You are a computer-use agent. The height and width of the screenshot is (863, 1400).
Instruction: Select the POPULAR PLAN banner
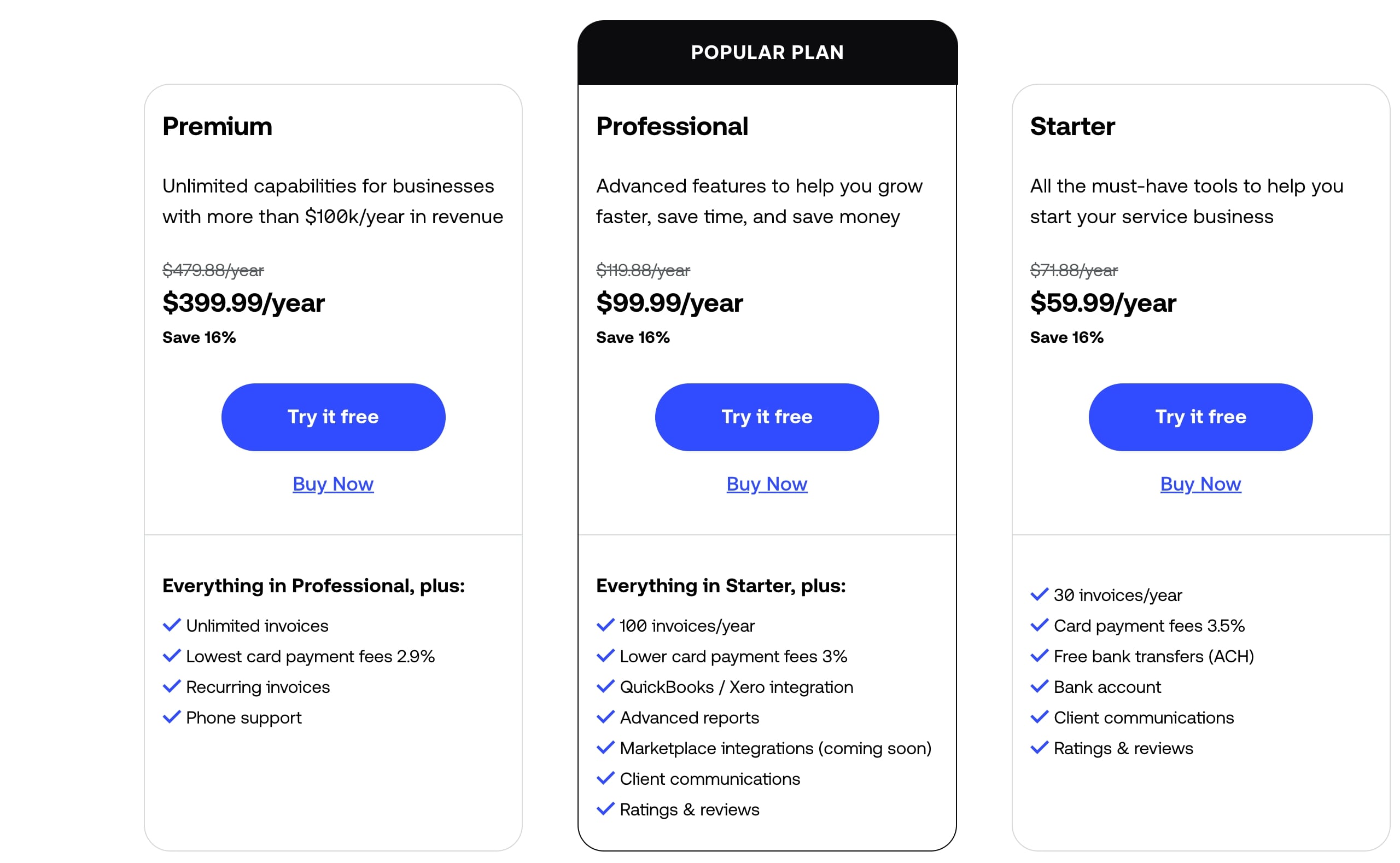(767, 53)
